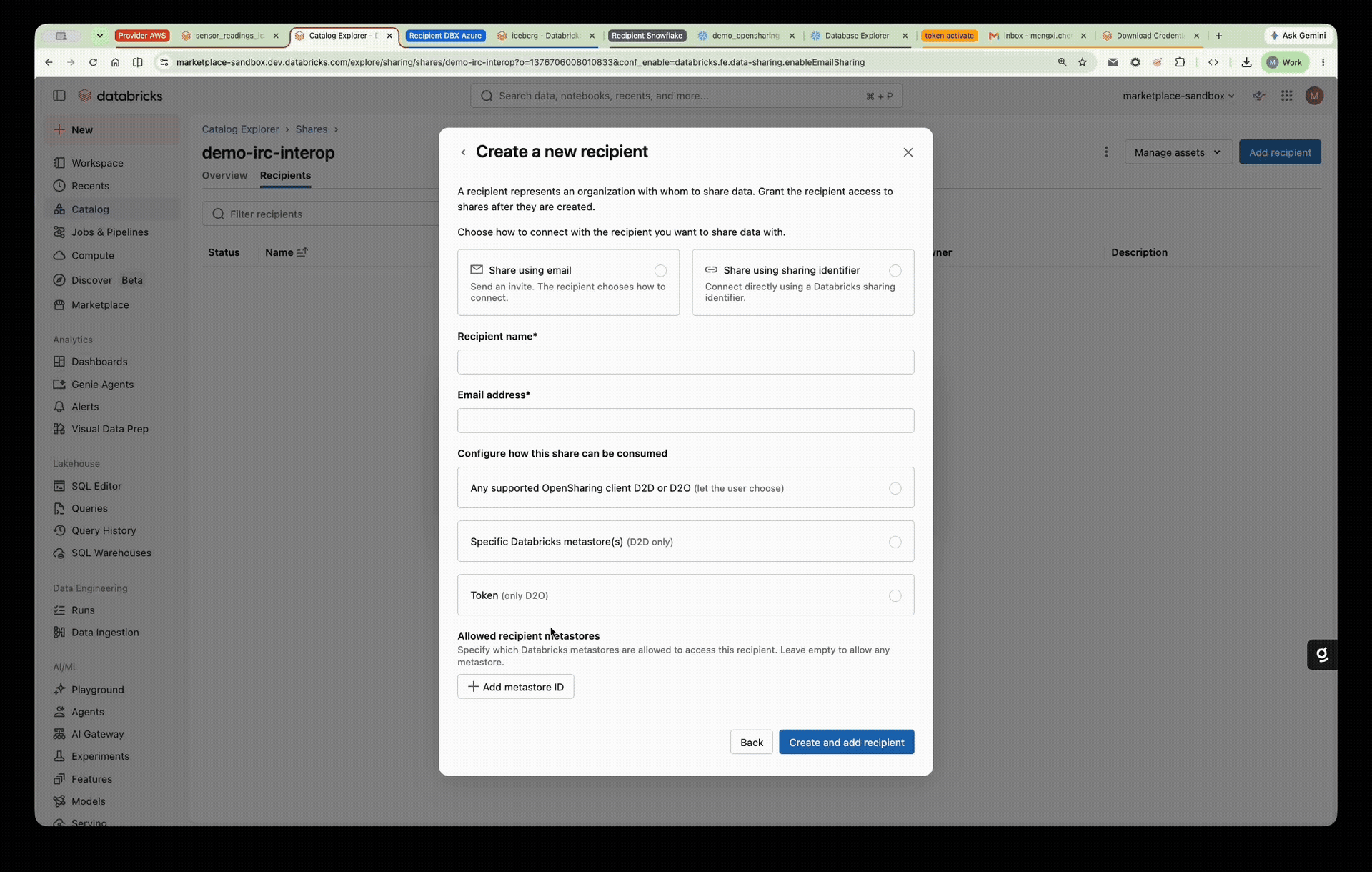Viewport: 1372px width, 872px height.
Task: Click the Databricks logo
Action: tap(120, 96)
